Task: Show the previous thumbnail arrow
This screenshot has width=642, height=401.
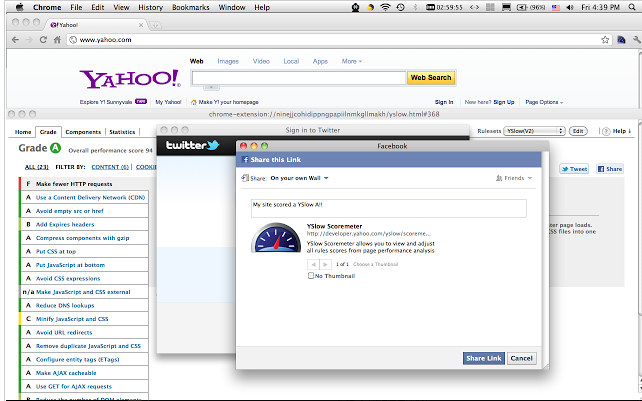Action: coord(313,264)
